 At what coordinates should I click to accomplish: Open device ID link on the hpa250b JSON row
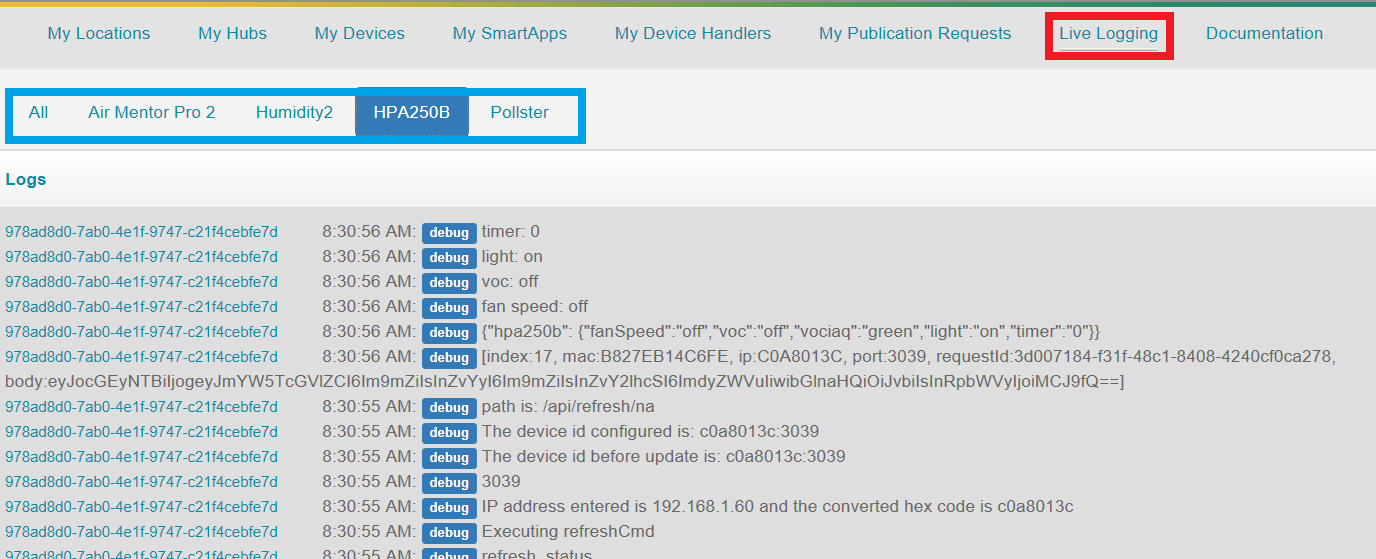pos(141,332)
